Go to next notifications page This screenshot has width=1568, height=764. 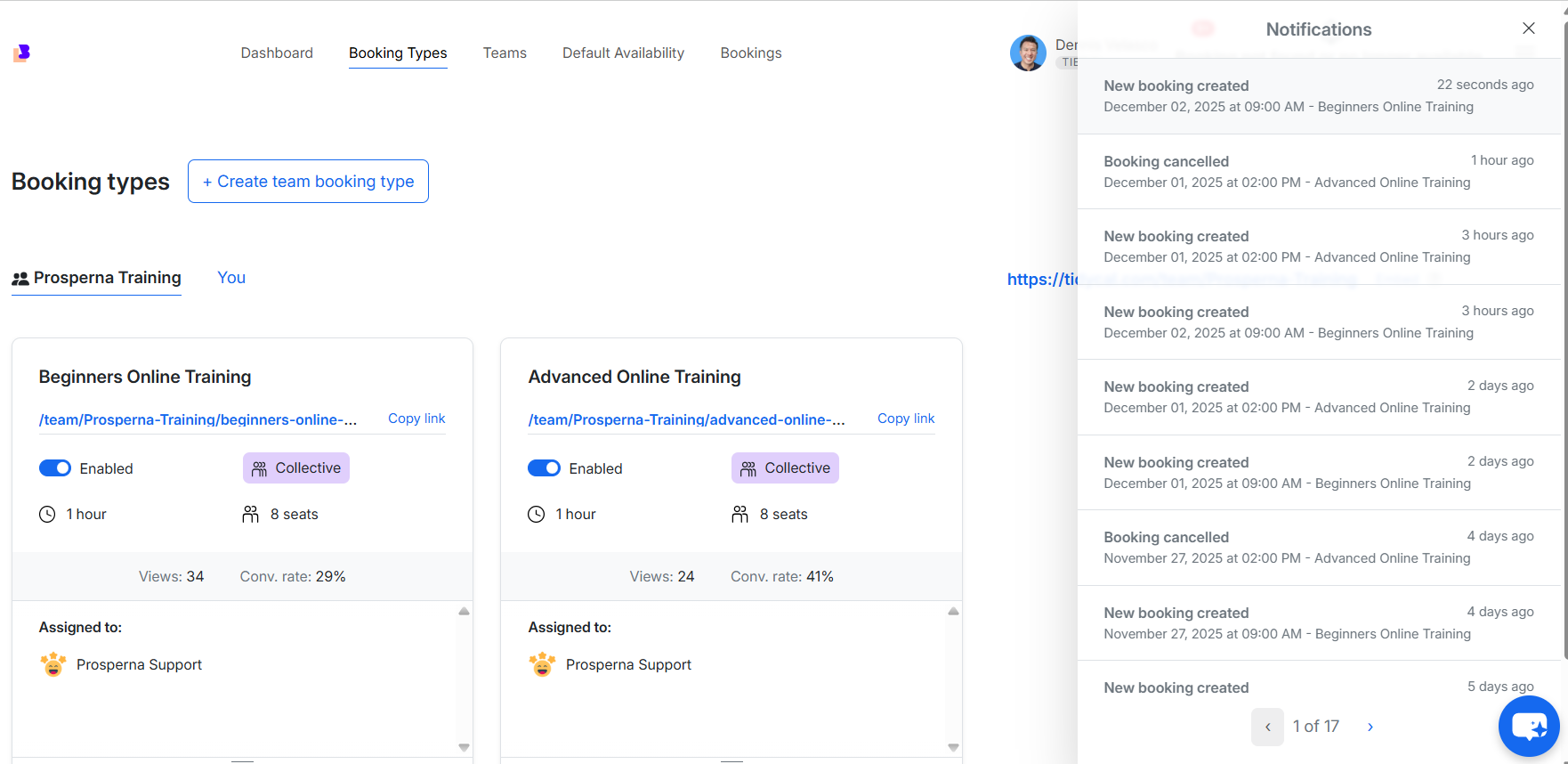[x=1370, y=727]
